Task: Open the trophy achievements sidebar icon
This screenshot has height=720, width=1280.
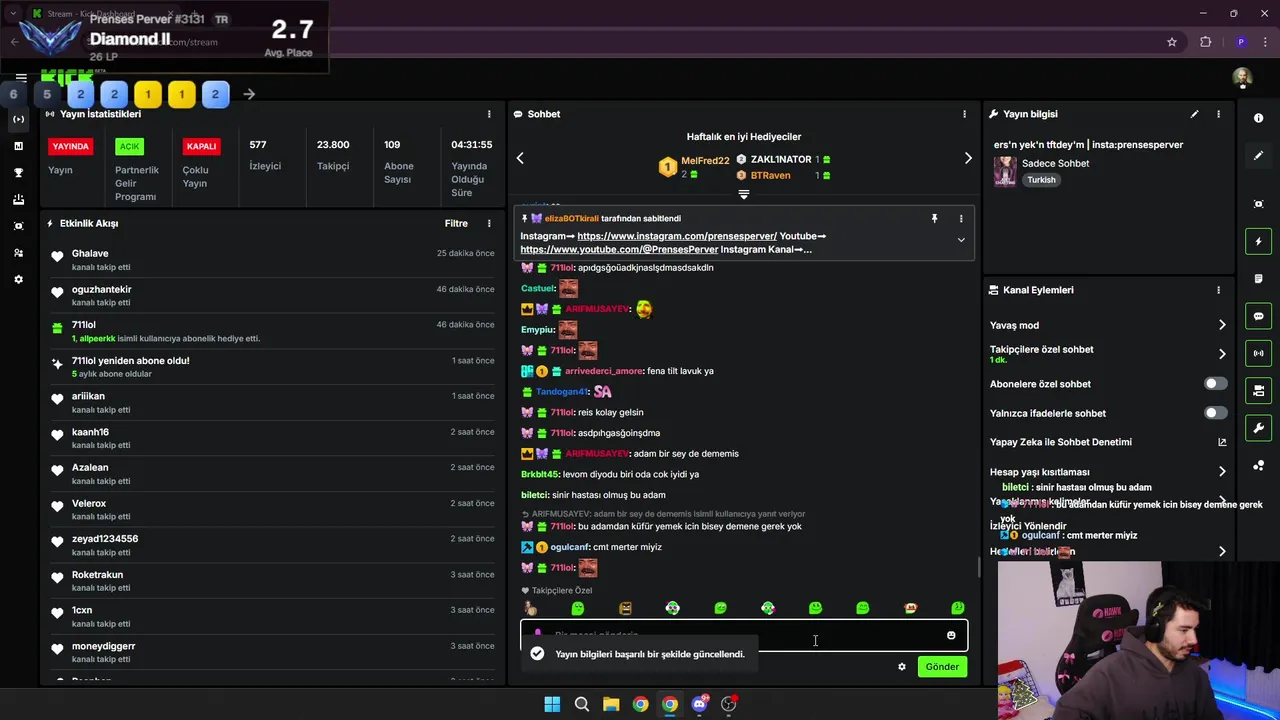Action: click(18, 173)
